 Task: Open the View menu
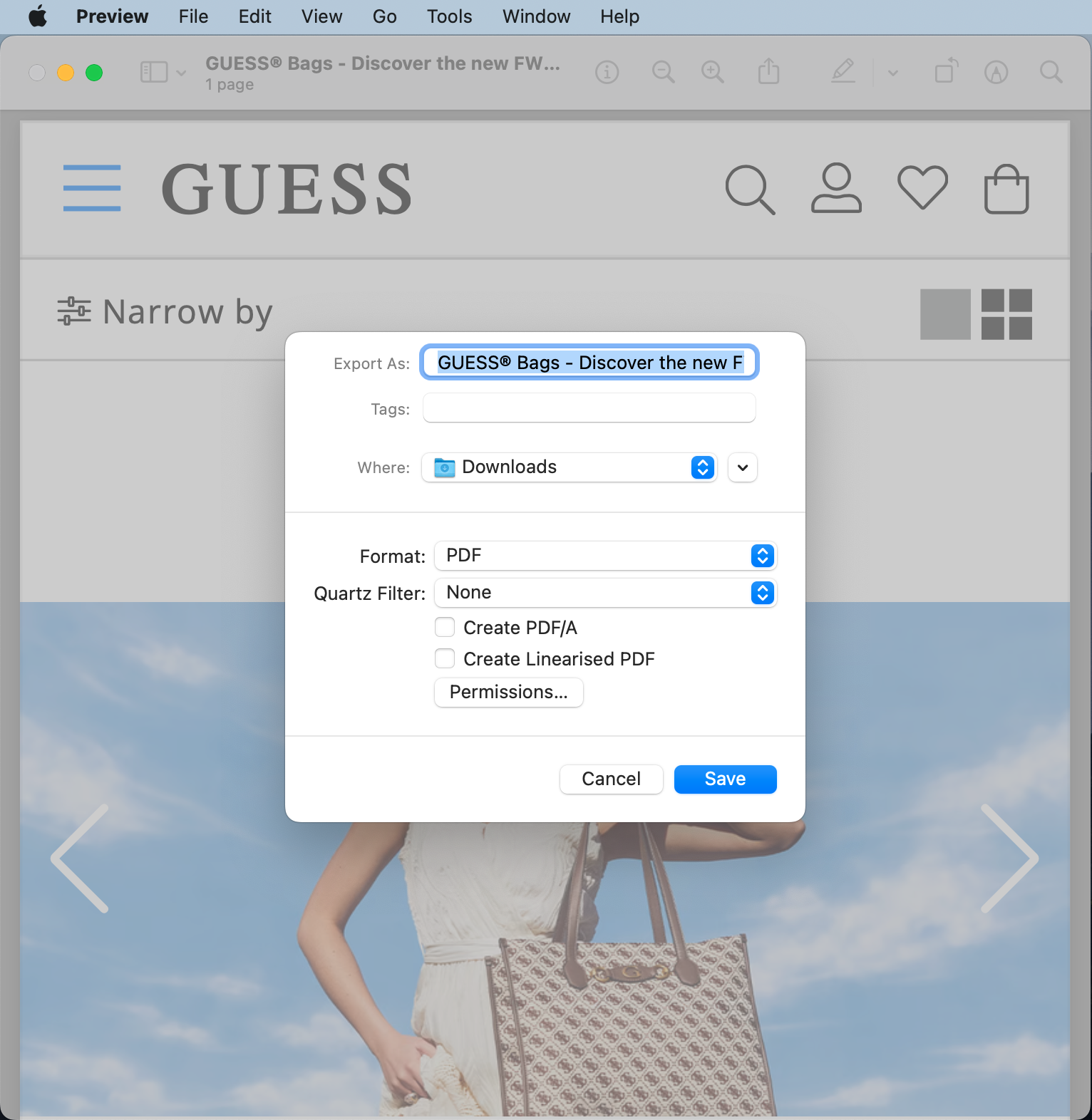tap(321, 16)
